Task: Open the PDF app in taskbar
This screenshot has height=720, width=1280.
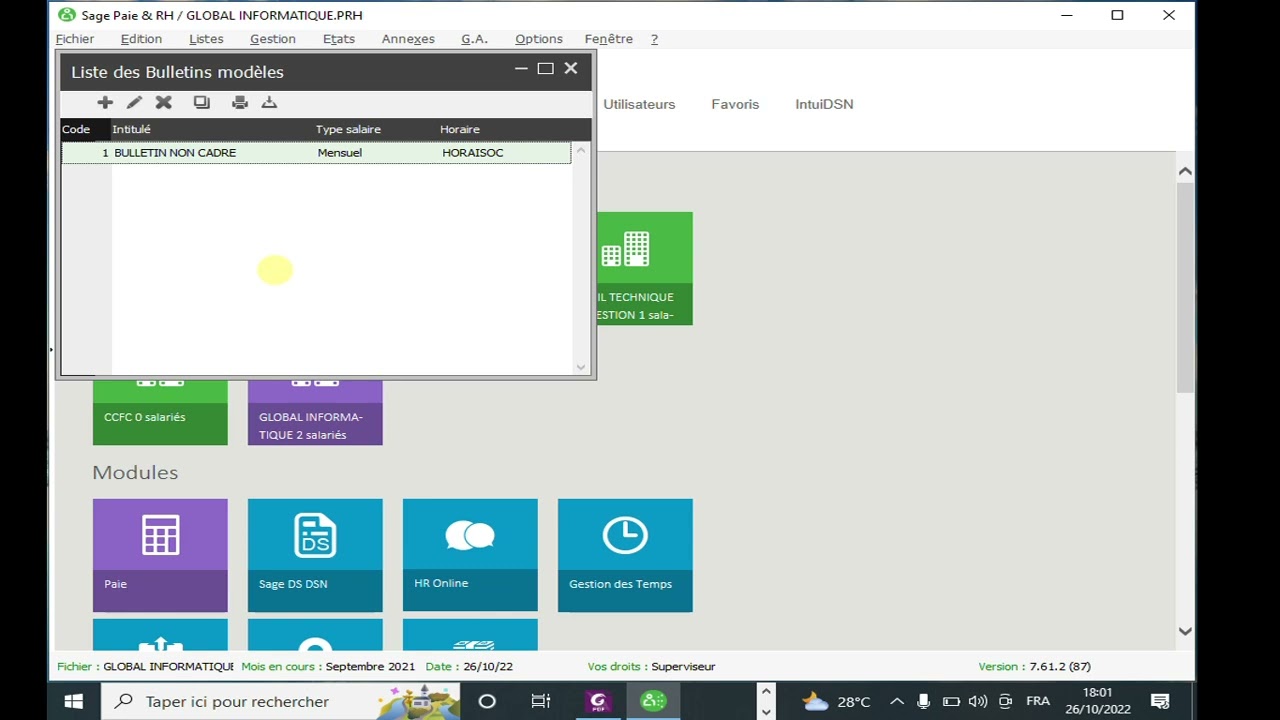Action: click(599, 701)
